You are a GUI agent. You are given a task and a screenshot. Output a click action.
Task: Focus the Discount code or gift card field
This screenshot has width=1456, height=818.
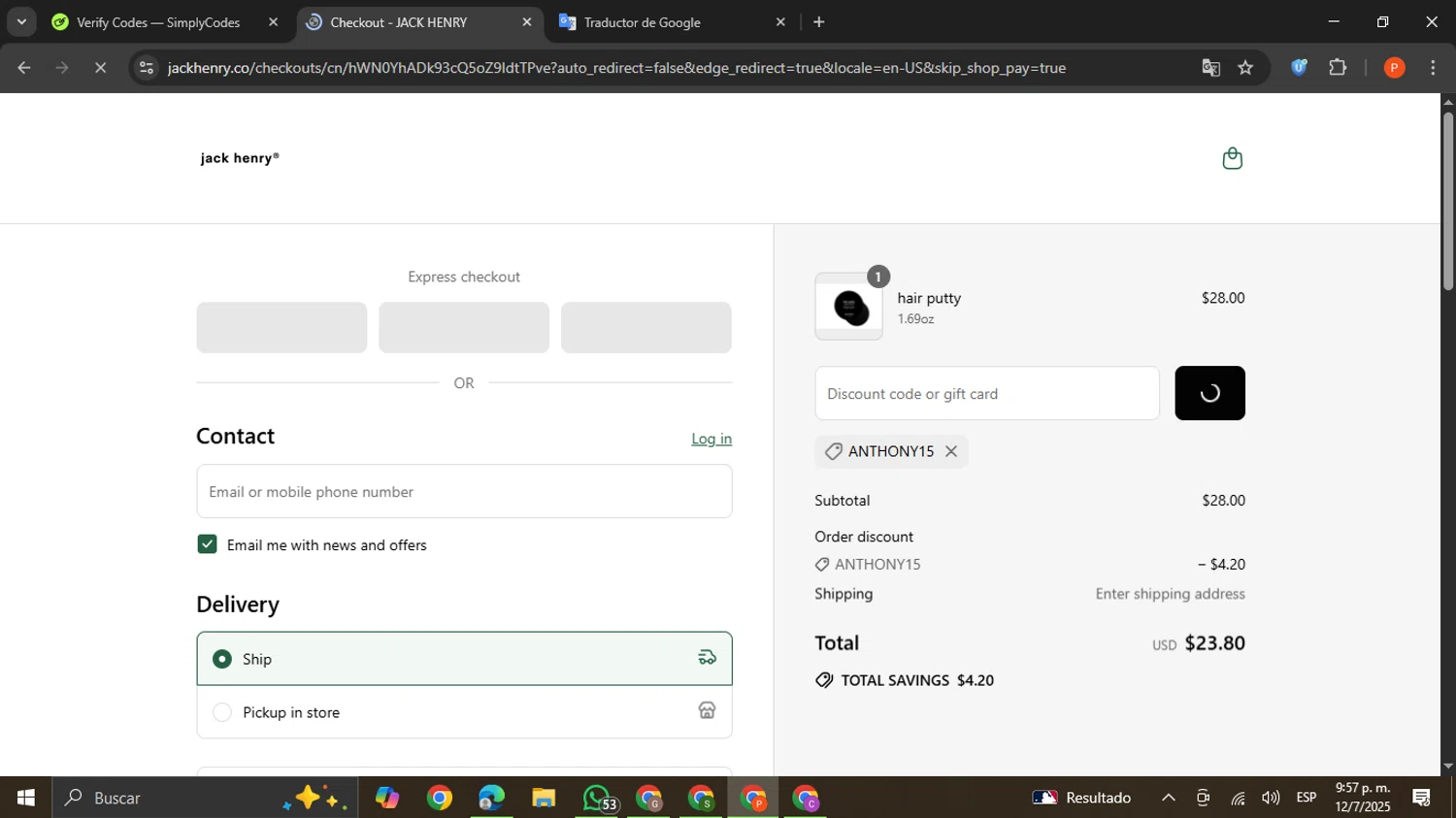987,393
